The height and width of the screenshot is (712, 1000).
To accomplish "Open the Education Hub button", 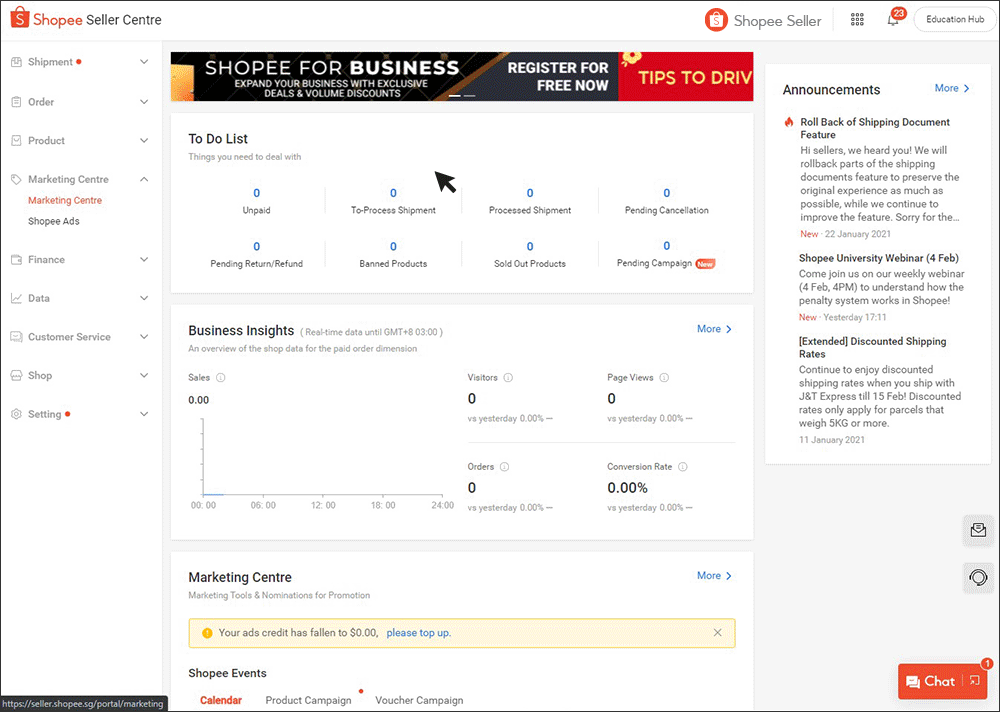I will [955, 20].
